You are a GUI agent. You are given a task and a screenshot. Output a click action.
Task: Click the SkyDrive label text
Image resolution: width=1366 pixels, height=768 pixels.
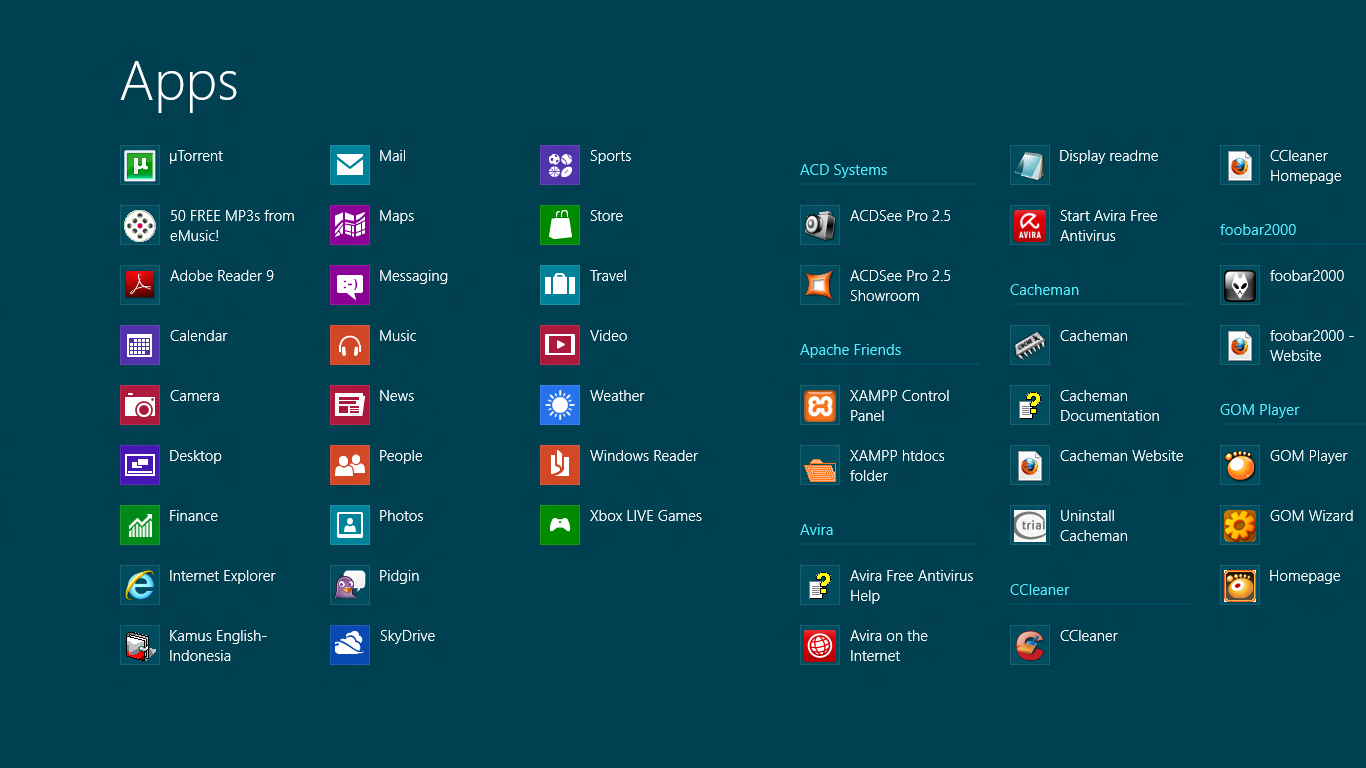coord(407,636)
